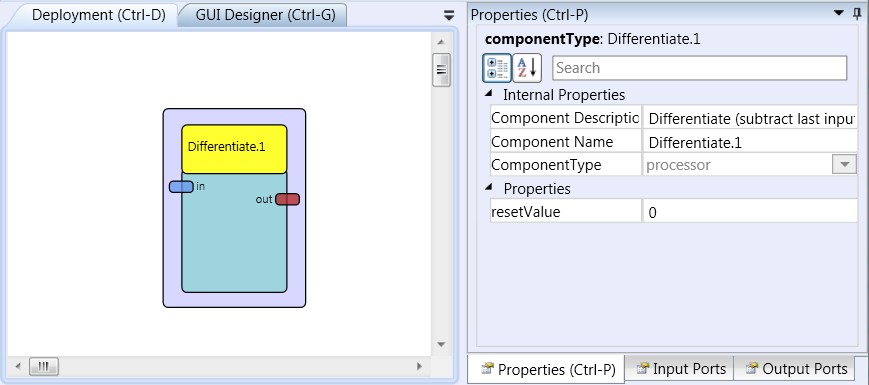Select the red 'out' output port
Screen dimensions: 869x385
pyautogui.click(x=288, y=199)
